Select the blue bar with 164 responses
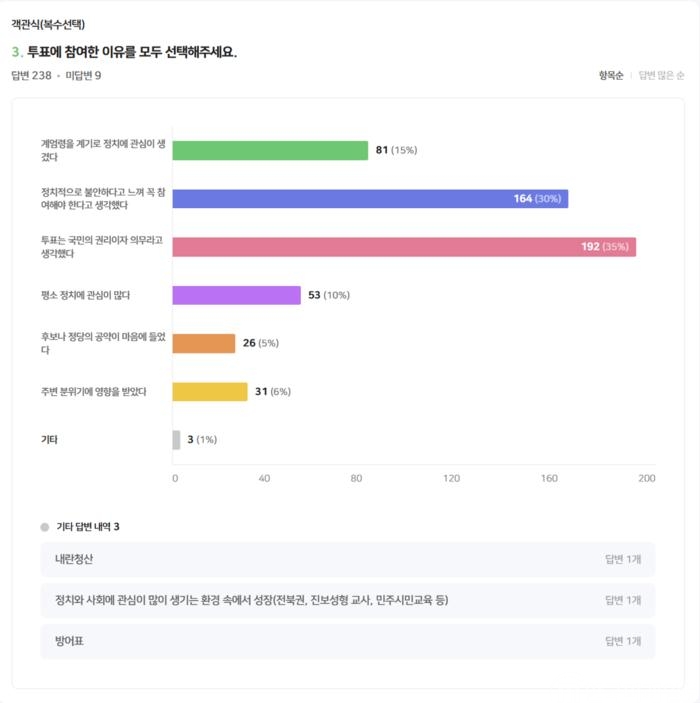 point(370,199)
